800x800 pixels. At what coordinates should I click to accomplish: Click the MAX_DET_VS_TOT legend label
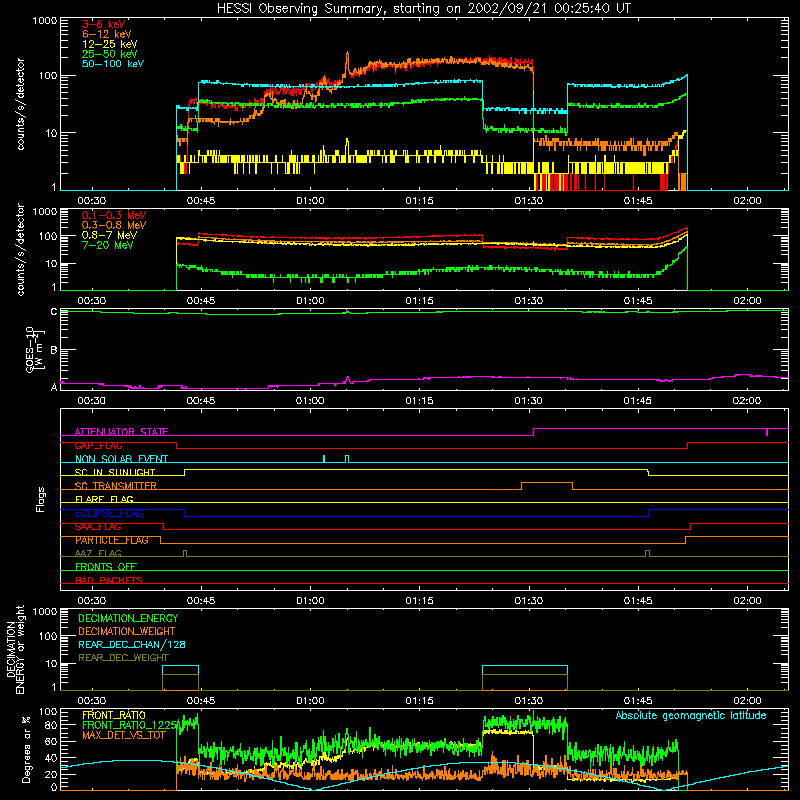[124, 735]
